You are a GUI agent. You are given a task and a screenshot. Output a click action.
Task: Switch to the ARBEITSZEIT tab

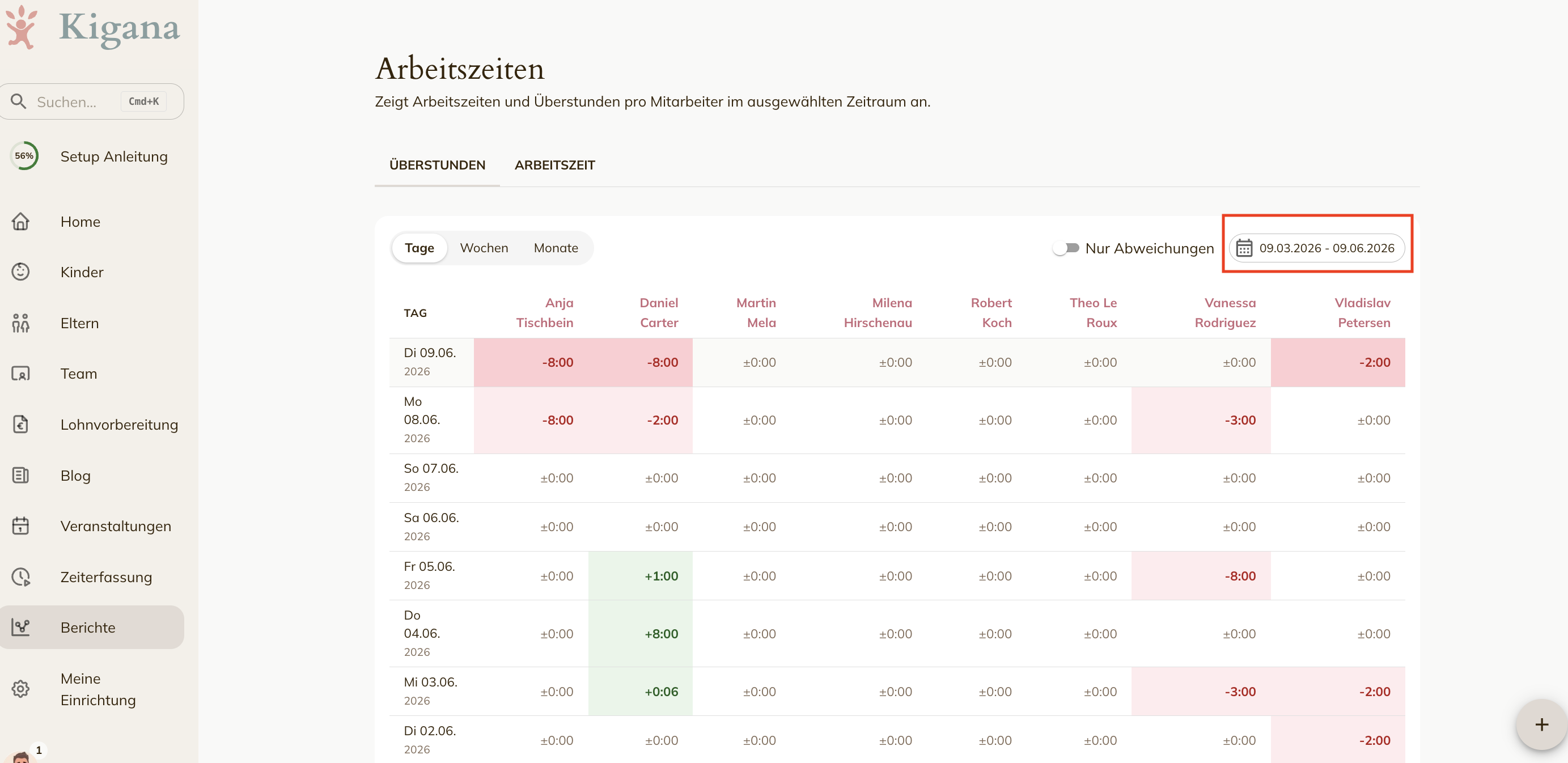point(554,165)
